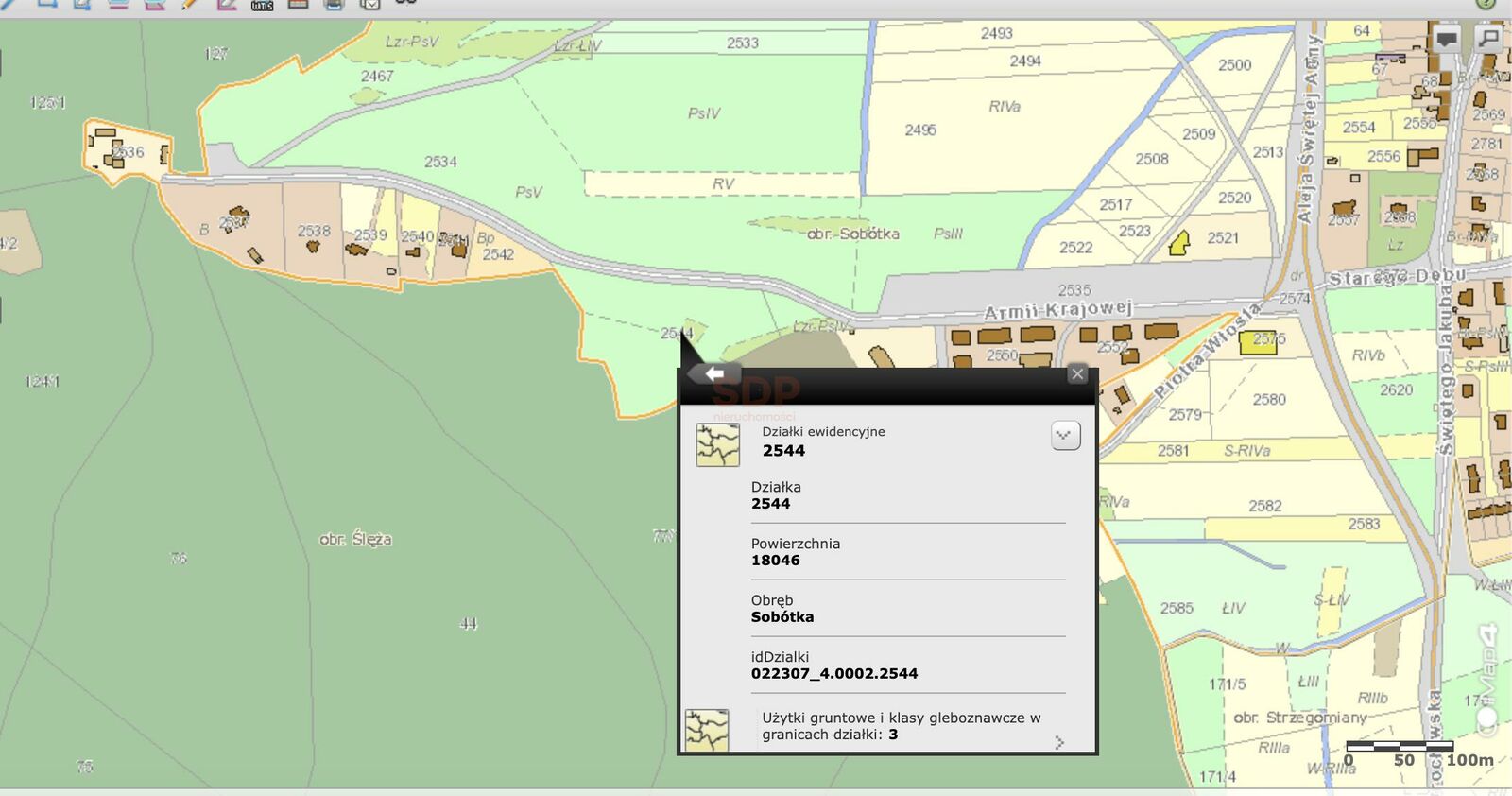Screen dimensions: 1512x796
Task: Close the parcel information popup
Action: [1077, 374]
